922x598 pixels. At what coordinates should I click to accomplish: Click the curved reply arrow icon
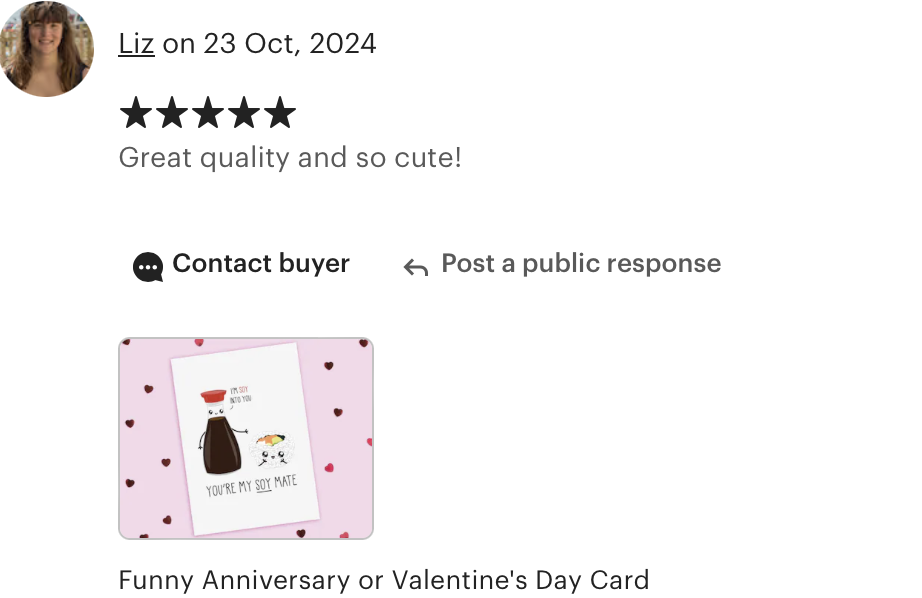coord(416,268)
